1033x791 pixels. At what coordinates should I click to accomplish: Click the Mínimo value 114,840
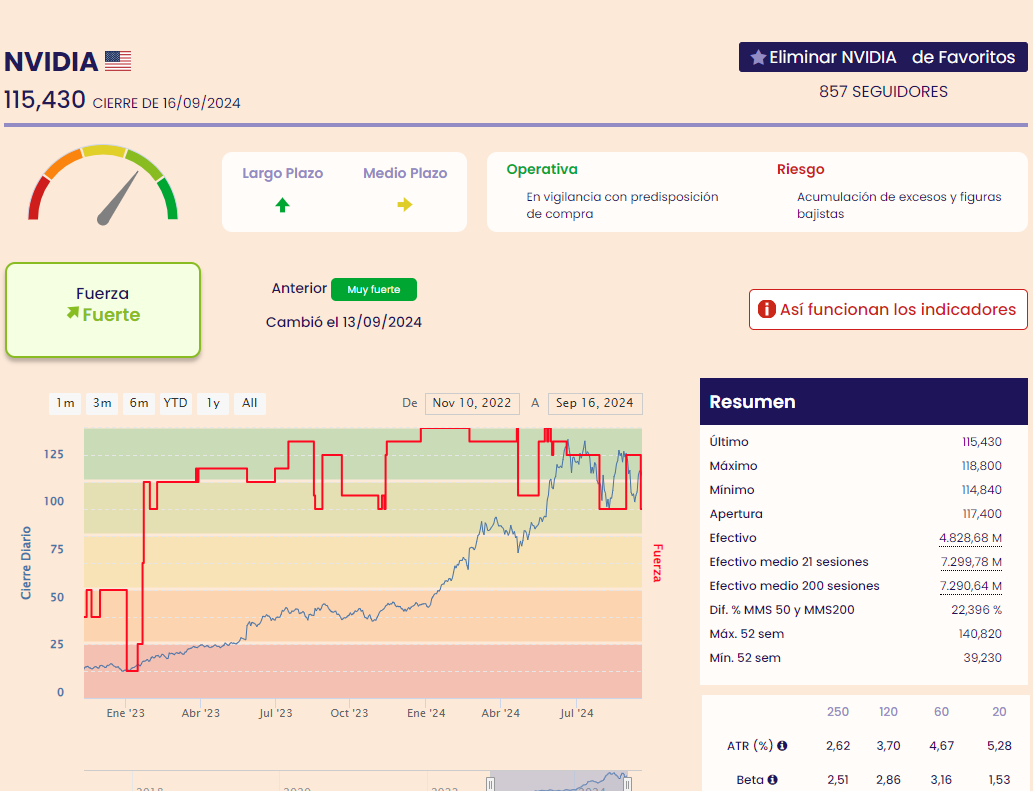(x=982, y=490)
